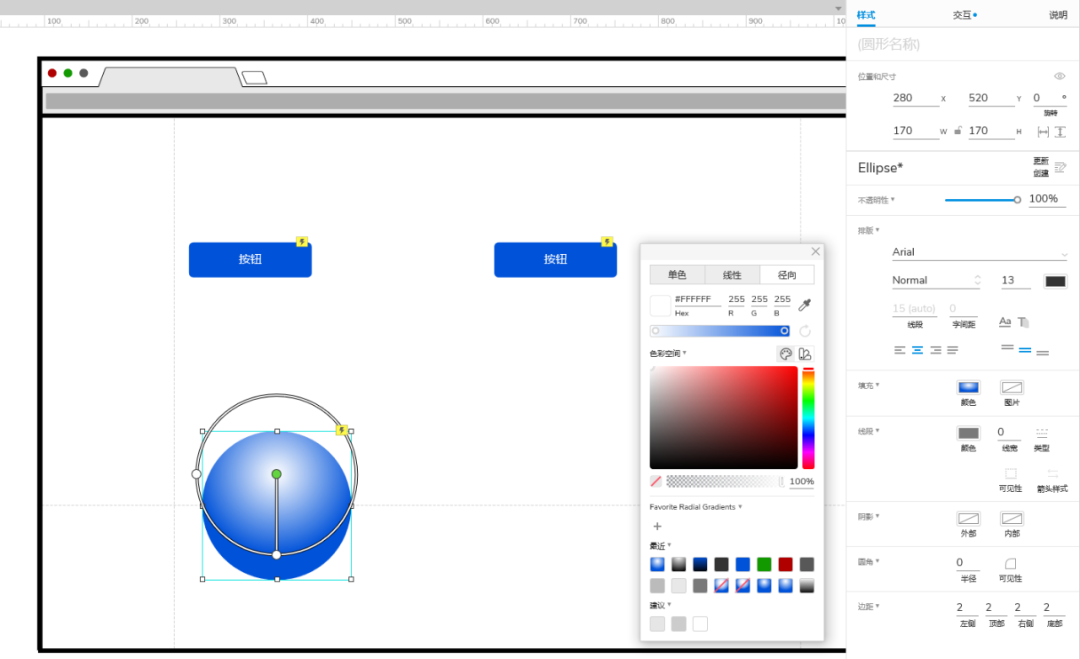Open the inner shadow settings icon
Viewport: 1080px width, 659px height.
[1011, 518]
